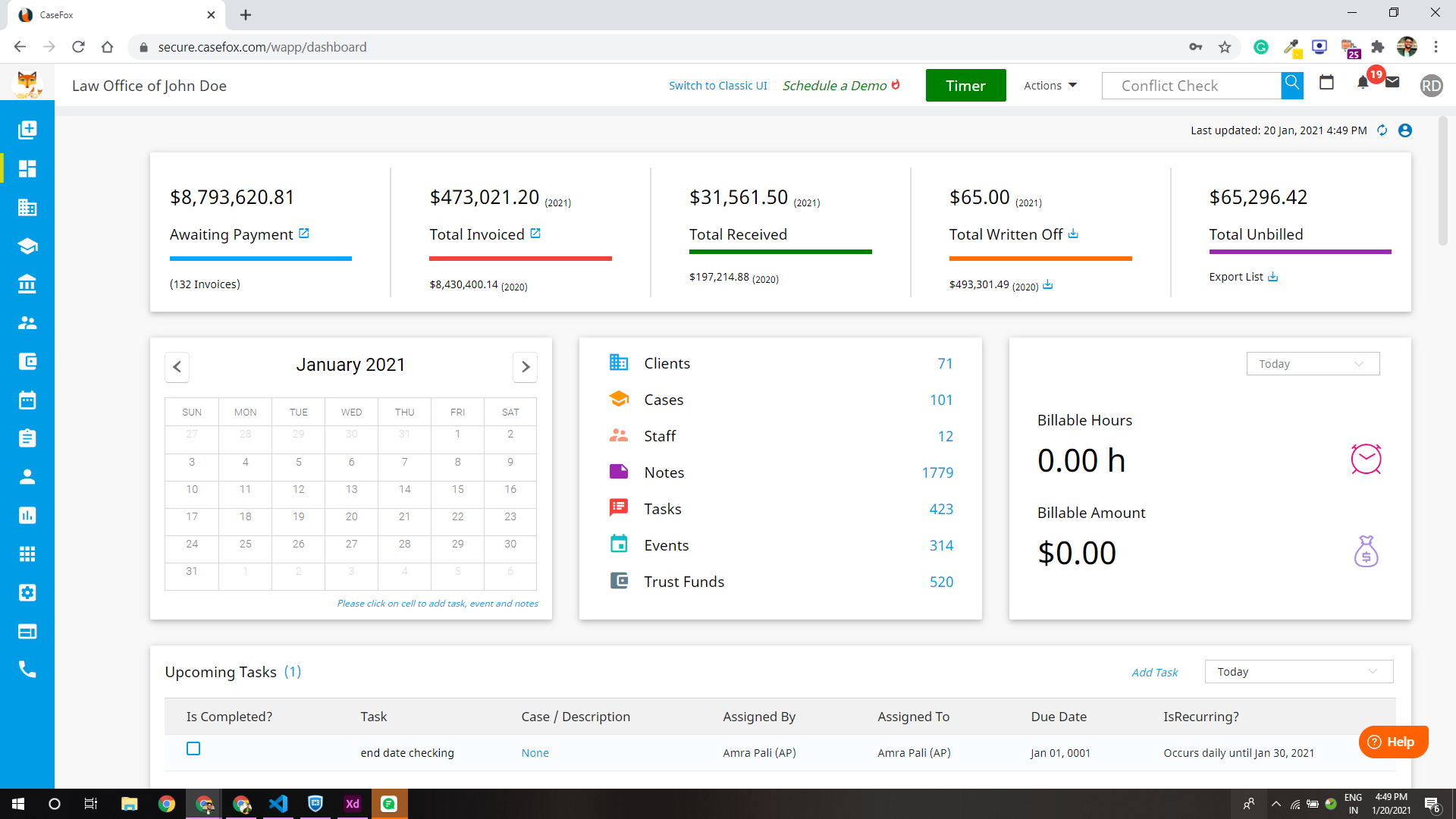
Task: Start the Timer
Action: [x=965, y=85]
